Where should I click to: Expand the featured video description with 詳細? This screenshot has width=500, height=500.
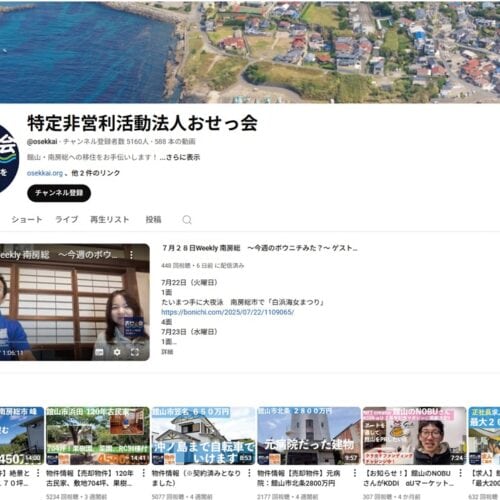point(167,352)
